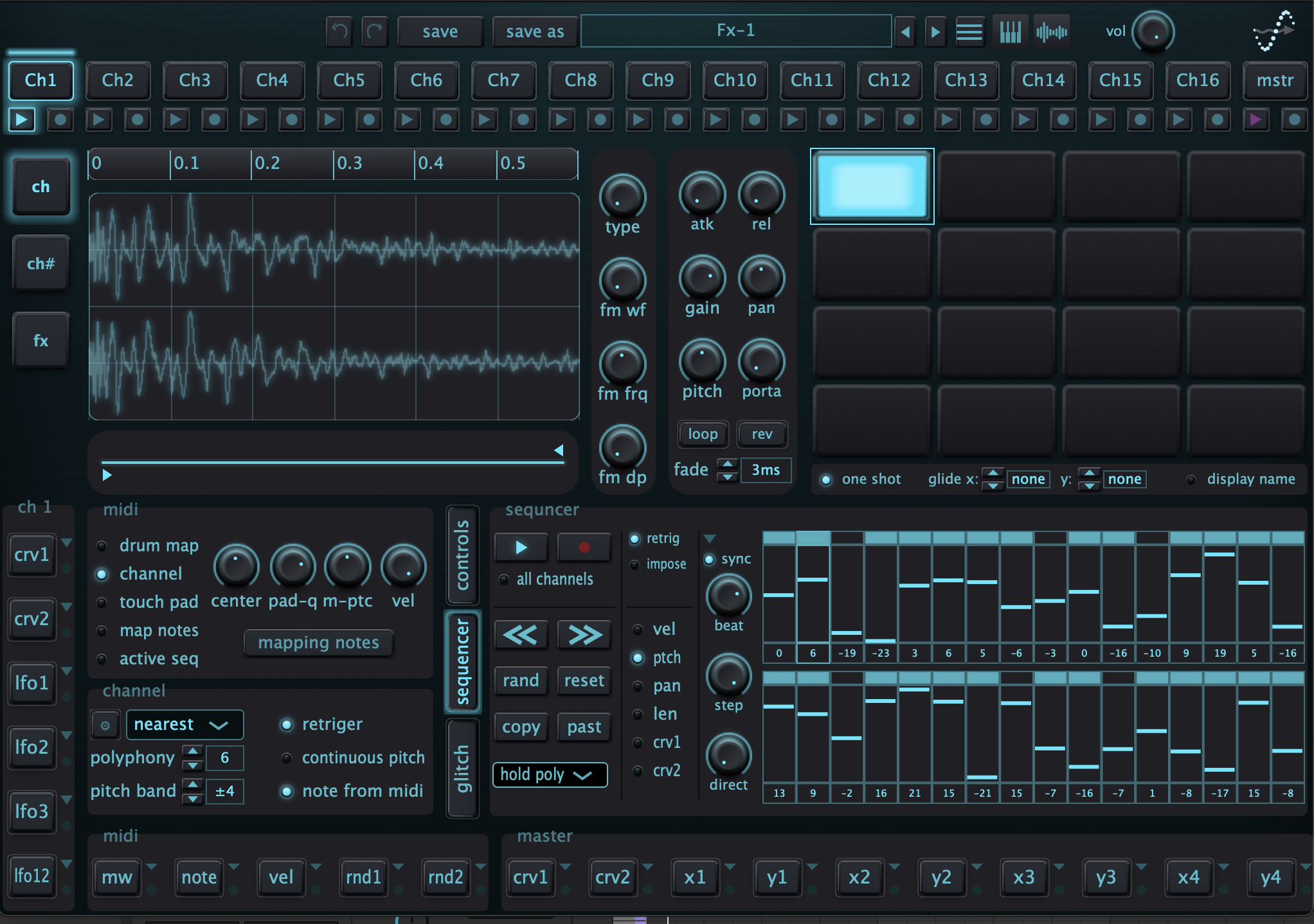This screenshot has width=1314, height=924.
Task: Switch to the glitch vertical tab
Action: click(x=463, y=769)
